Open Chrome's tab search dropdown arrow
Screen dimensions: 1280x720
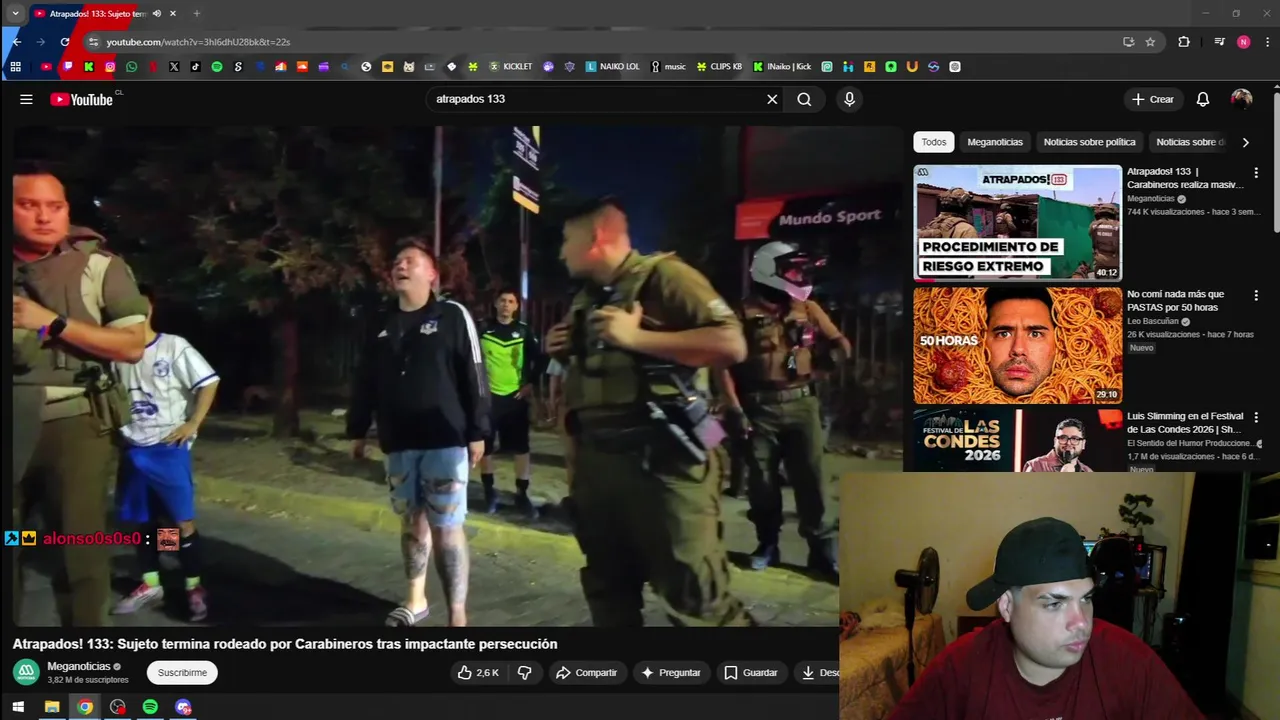15,13
